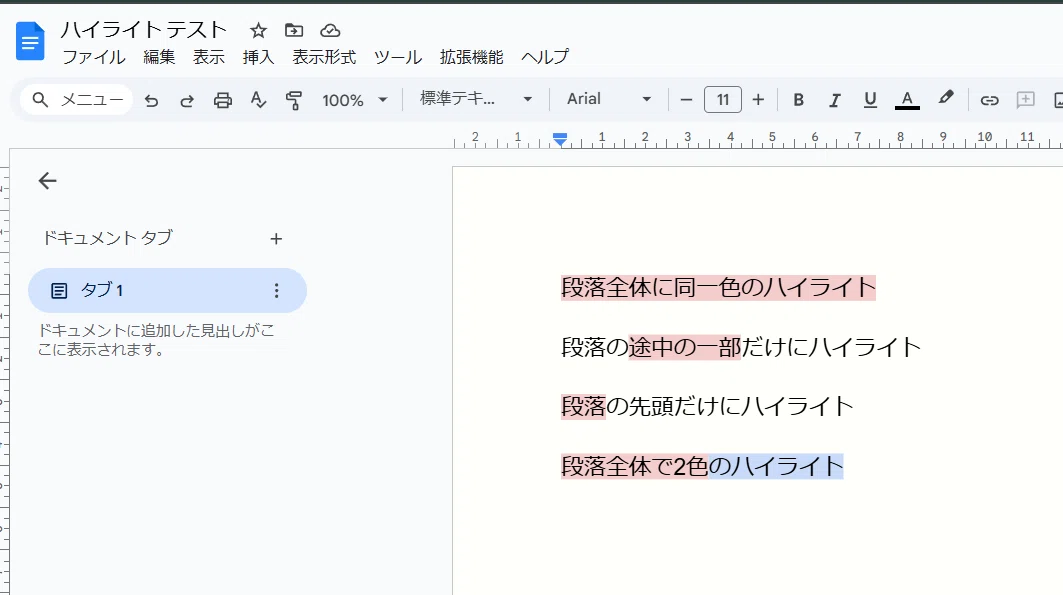Click the move-to-folder icon

pos(294,30)
